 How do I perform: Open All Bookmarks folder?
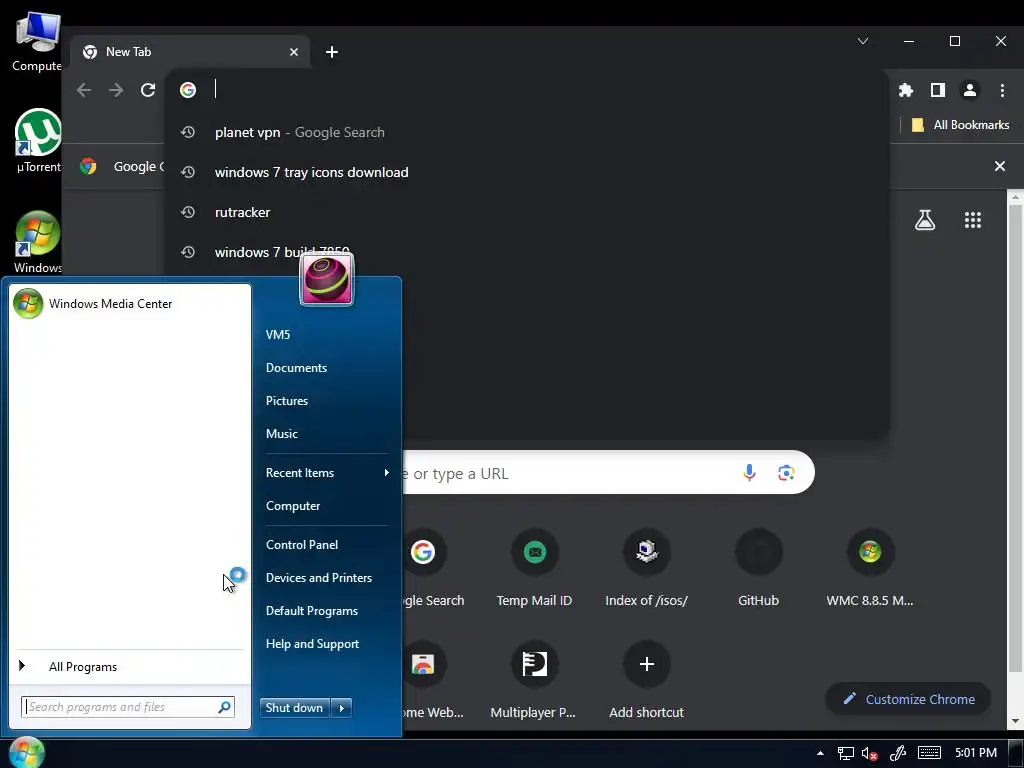[960, 125]
